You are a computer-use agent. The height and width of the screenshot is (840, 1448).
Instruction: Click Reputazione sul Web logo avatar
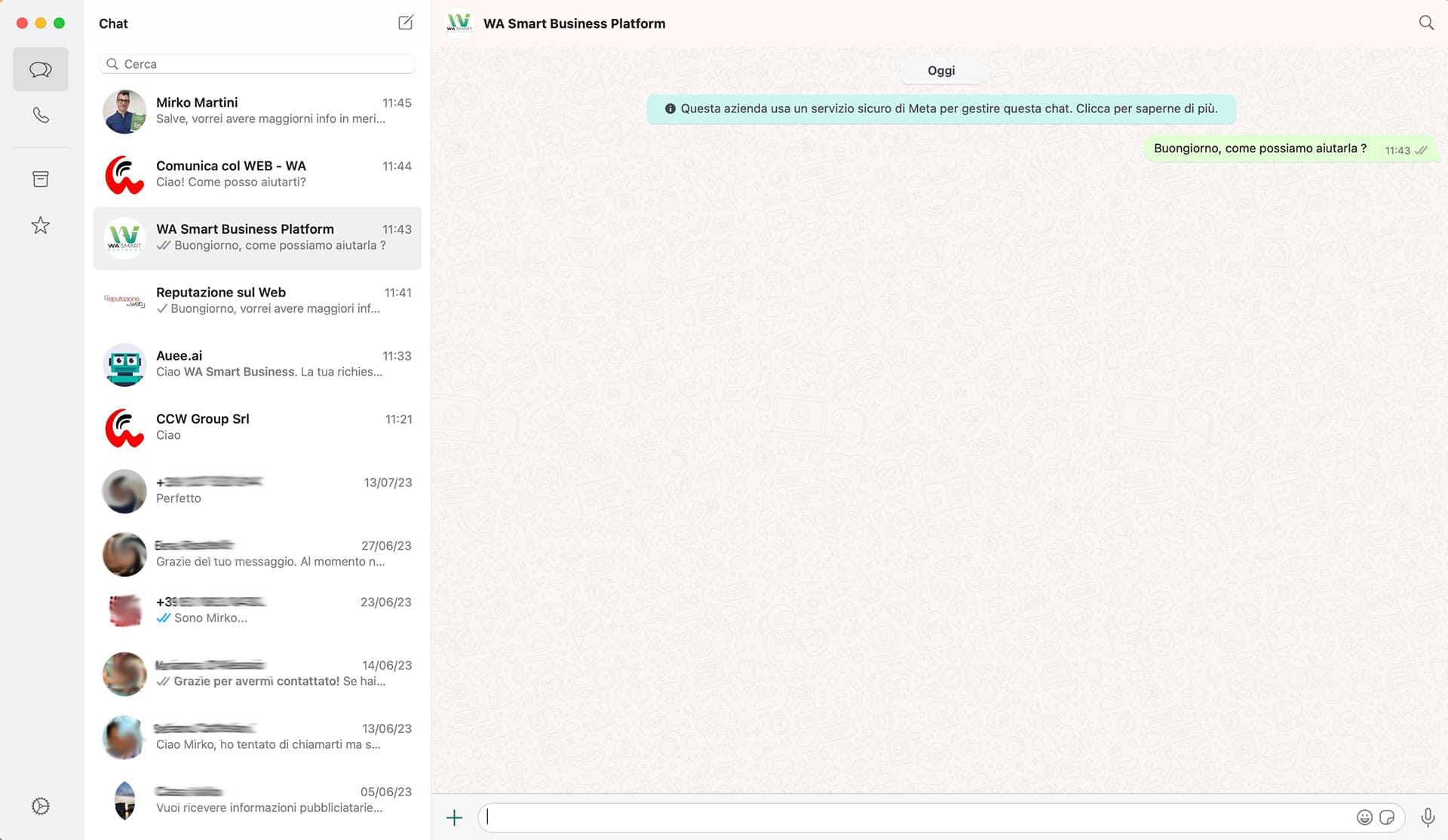click(124, 302)
